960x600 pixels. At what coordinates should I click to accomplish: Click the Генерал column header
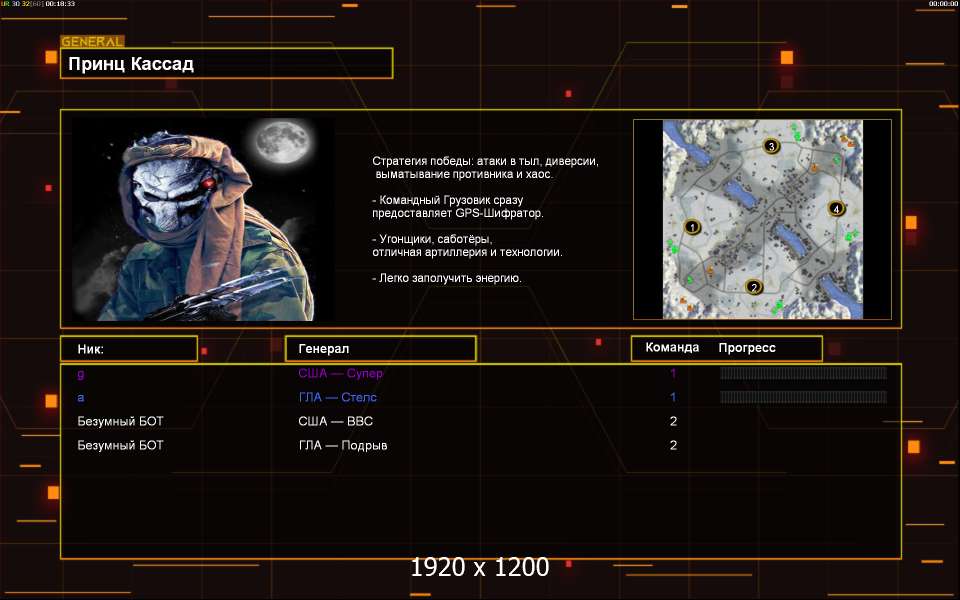point(381,348)
